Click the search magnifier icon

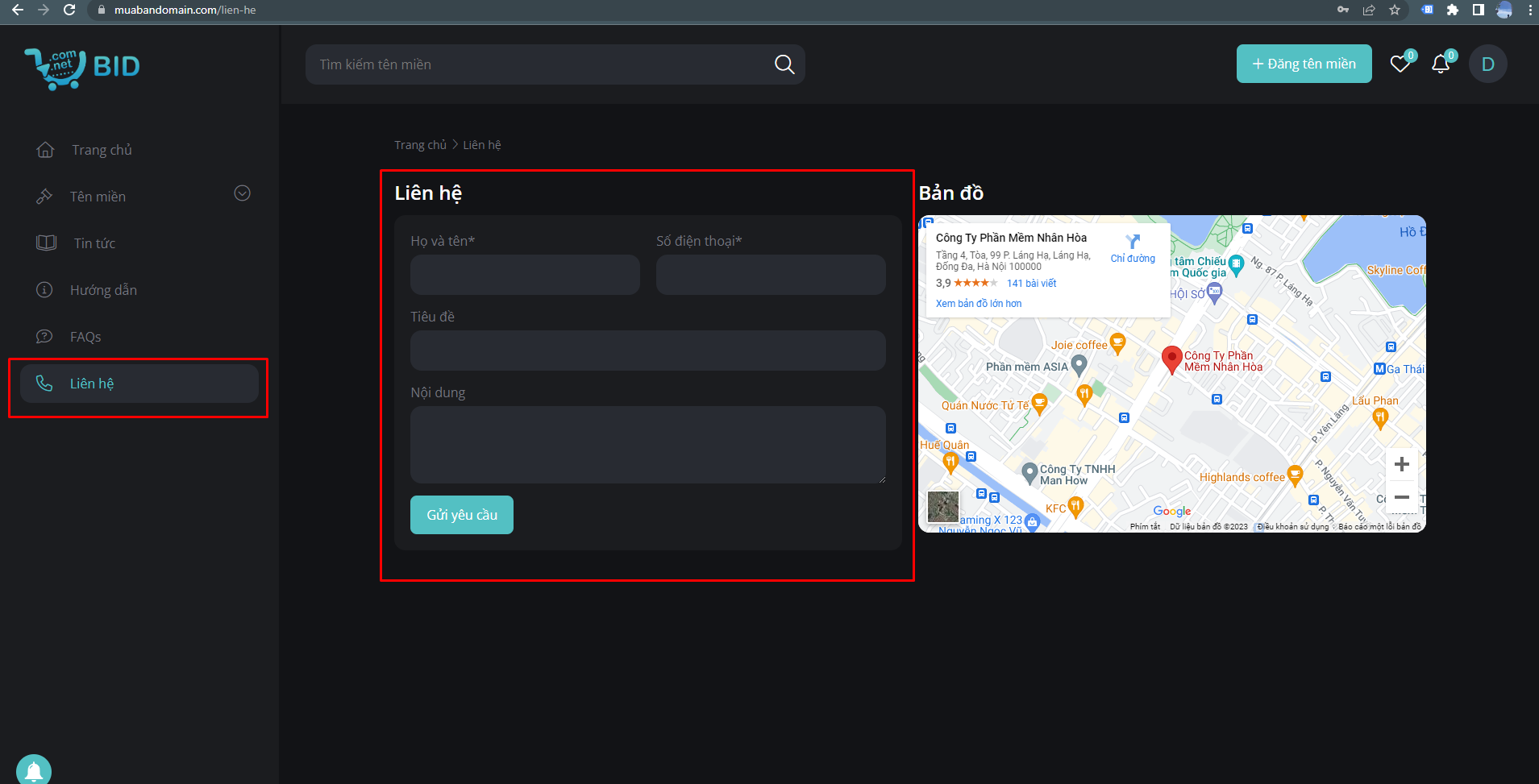click(x=784, y=64)
